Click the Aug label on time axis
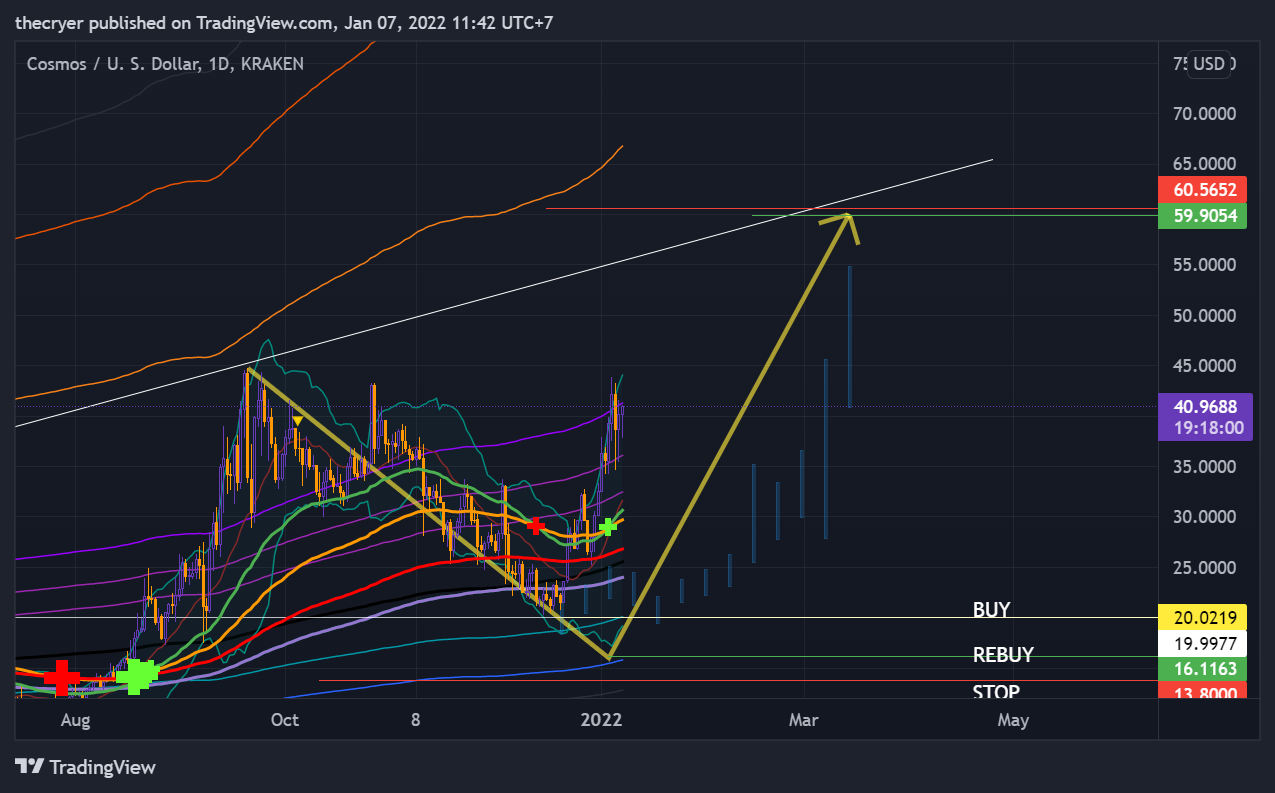1275x793 pixels. pos(75,720)
